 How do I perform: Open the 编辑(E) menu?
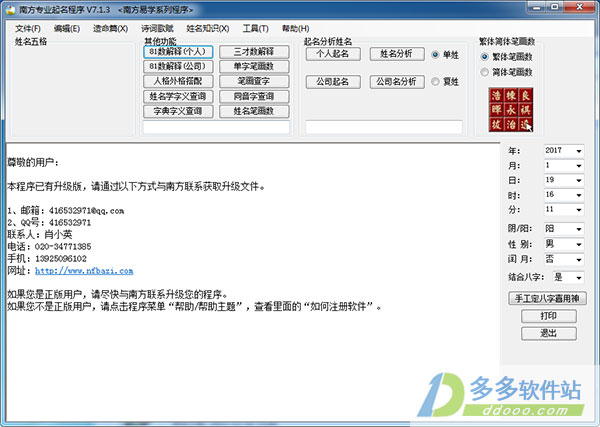[x=67, y=29]
